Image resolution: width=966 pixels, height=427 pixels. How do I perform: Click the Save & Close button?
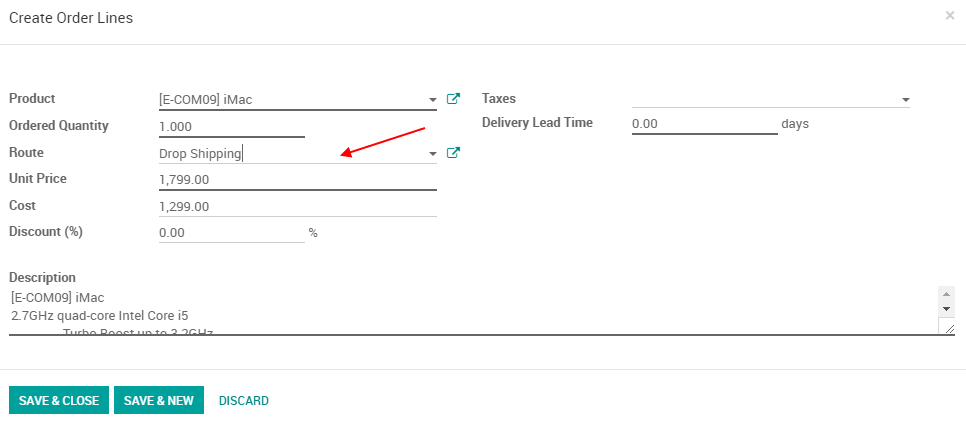(x=59, y=401)
